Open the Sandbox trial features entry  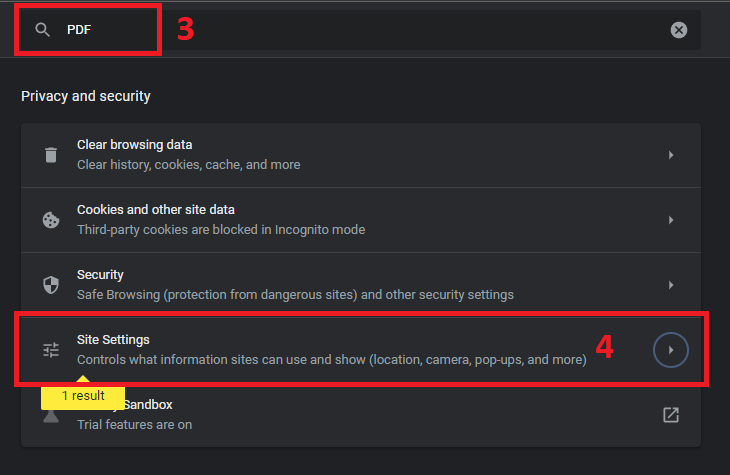coord(361,415)
